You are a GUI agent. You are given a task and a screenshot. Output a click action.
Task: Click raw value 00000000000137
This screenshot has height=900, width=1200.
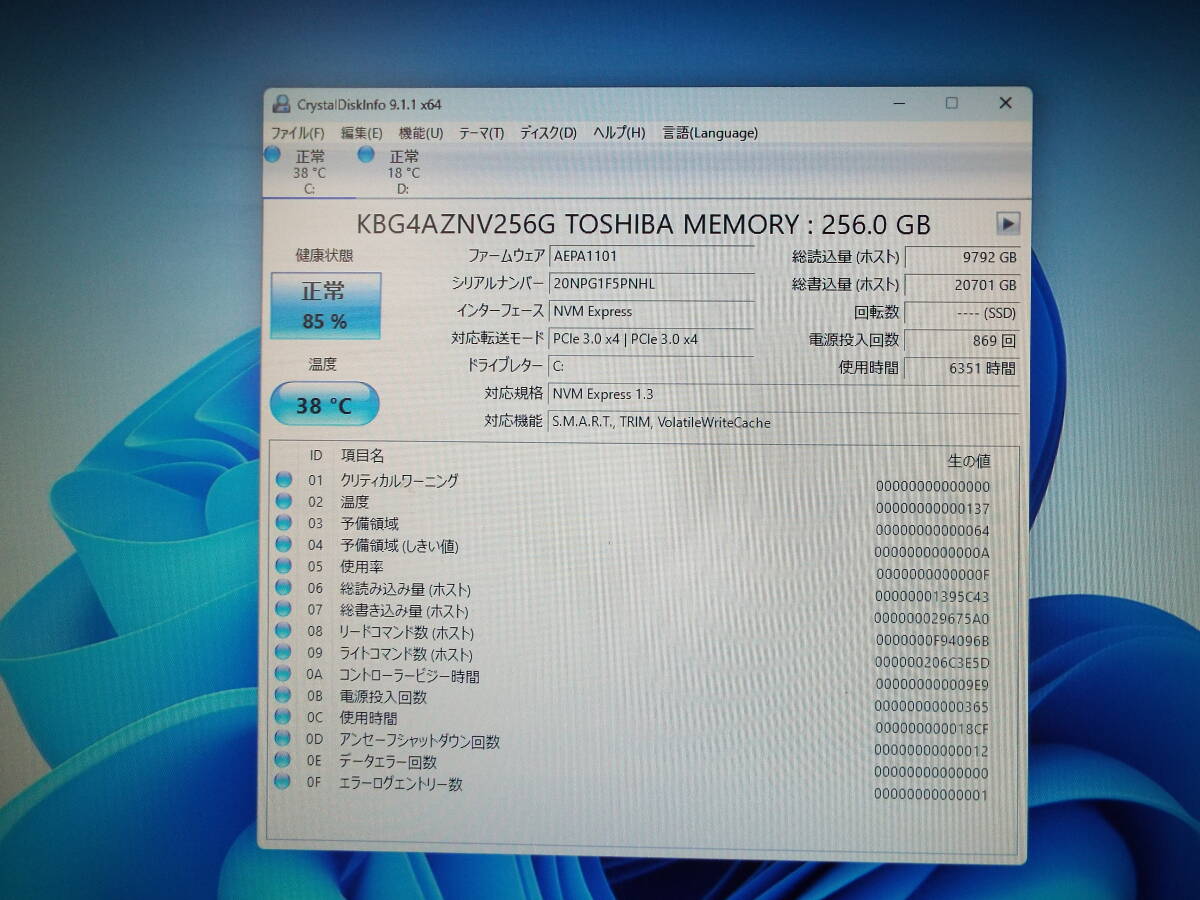(x=932, y=509)
